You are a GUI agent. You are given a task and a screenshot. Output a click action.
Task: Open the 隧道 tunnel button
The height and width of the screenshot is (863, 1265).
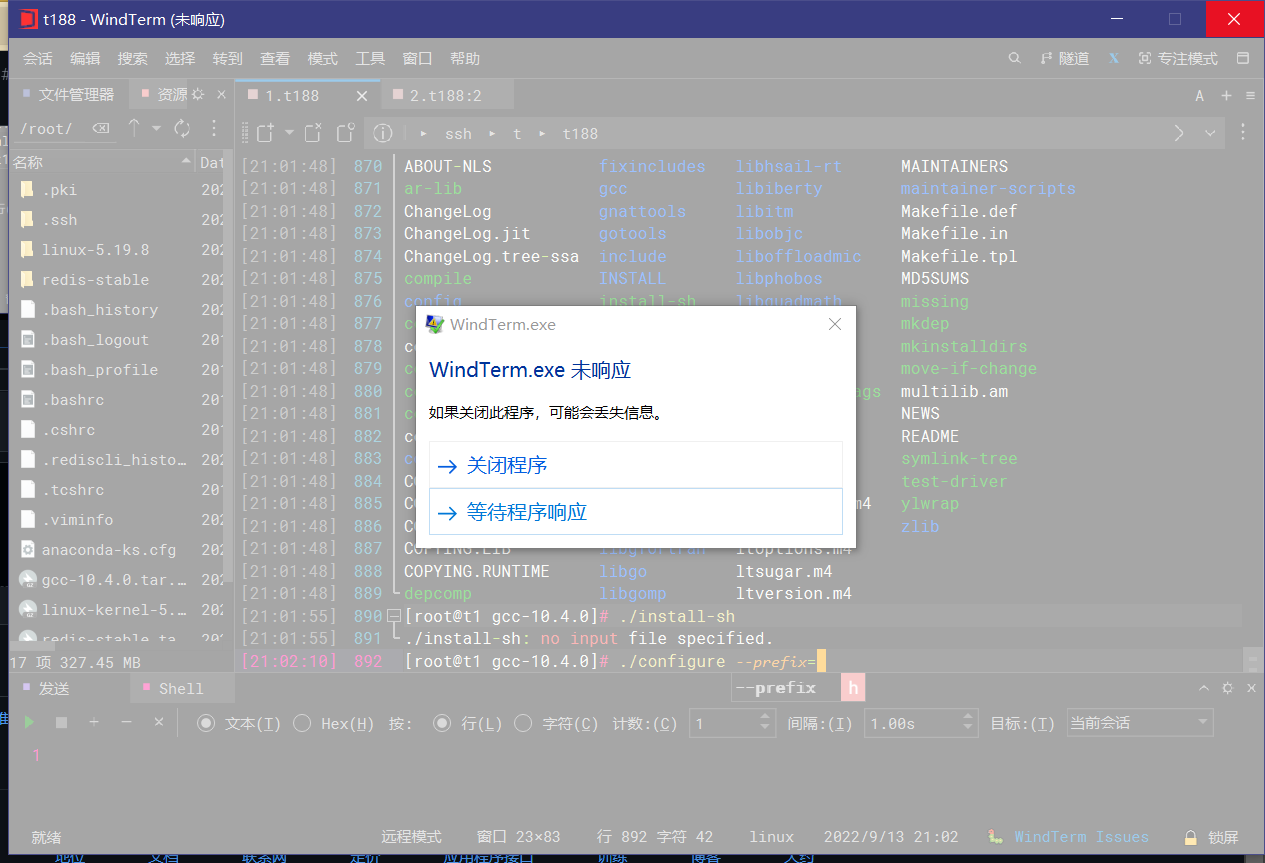pyautogui.click(x=1065, y=58)
